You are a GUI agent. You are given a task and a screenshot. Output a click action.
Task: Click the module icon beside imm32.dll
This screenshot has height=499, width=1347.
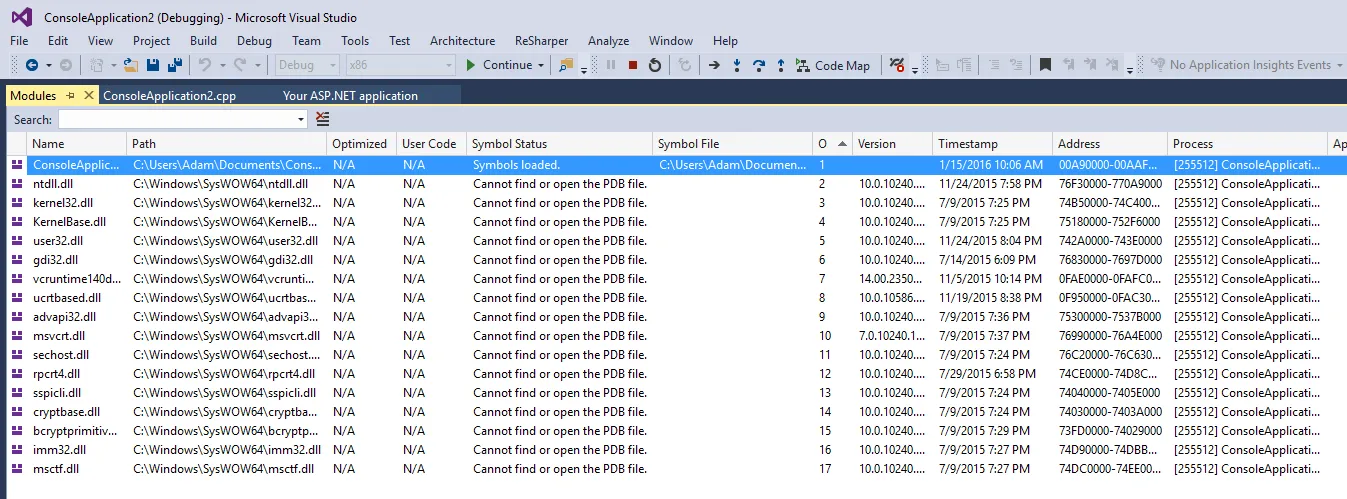point(16,450)
